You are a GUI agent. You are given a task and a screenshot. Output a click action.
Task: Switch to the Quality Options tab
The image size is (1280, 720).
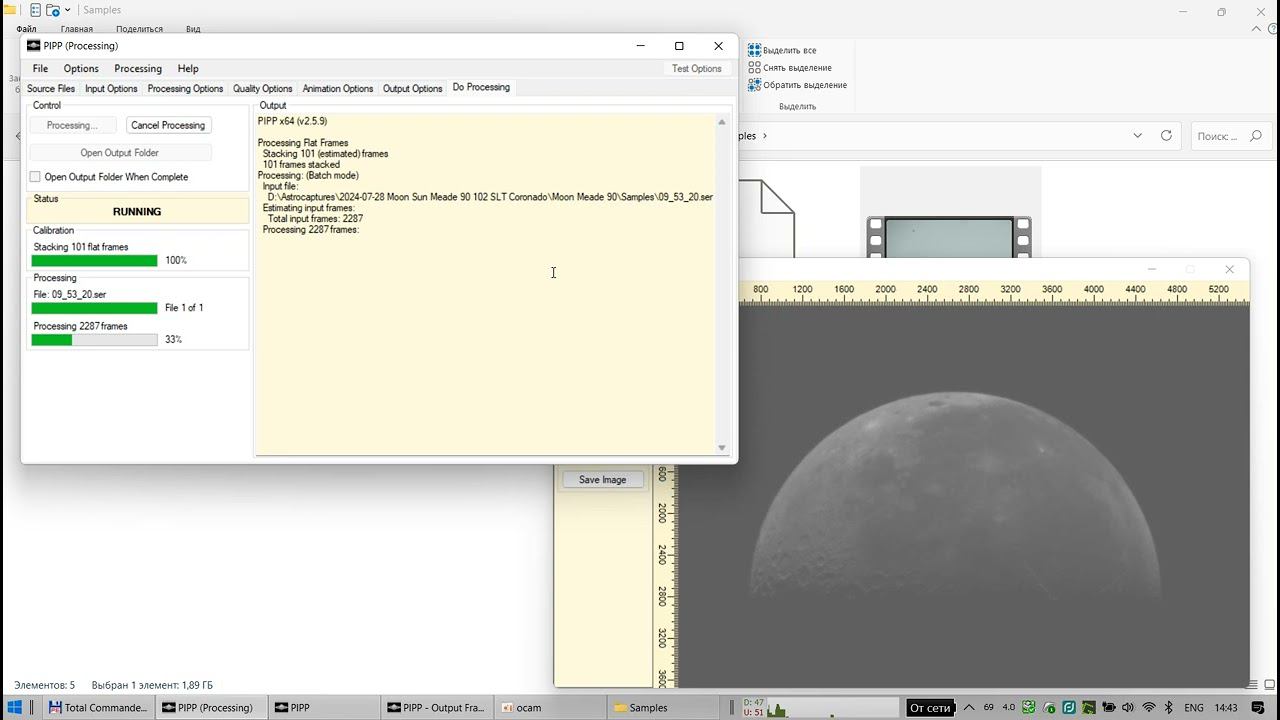[262, 89]
